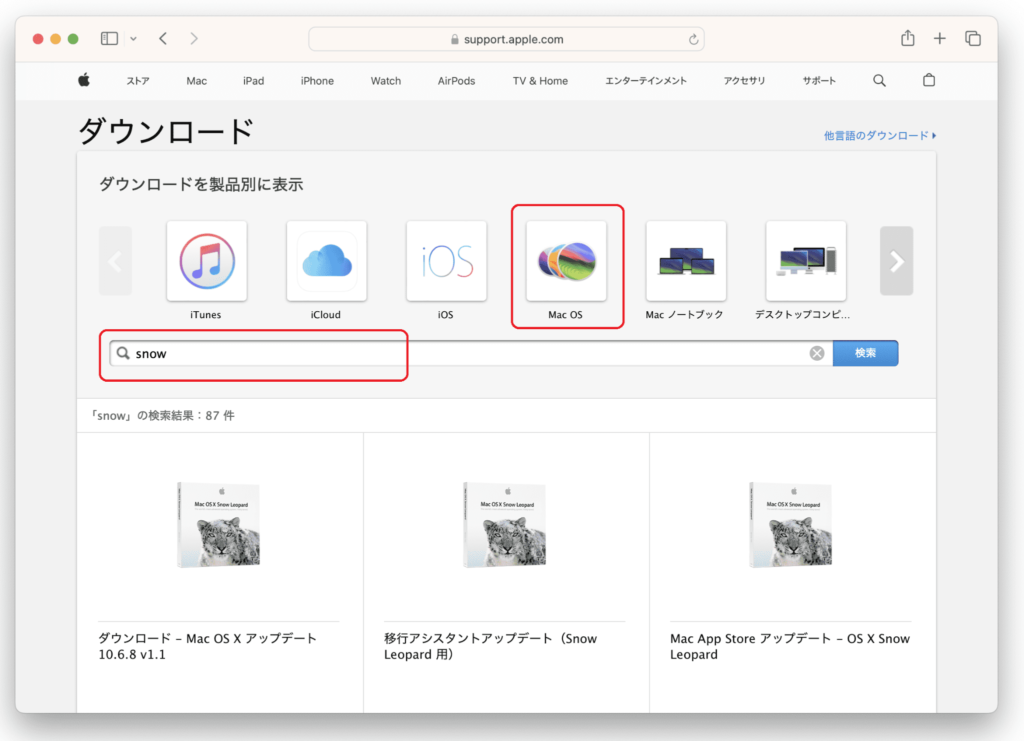Click the ダウンロード page title
Viewport: 1024px width, 741px height.
(166, 131)
